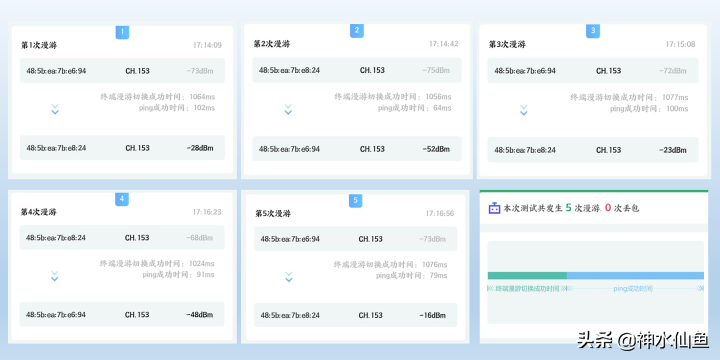Image resolution: width=720 pixels, height=360 pixels.
Task: Click the -48dBm signal value
Action: tap(199, 315)
